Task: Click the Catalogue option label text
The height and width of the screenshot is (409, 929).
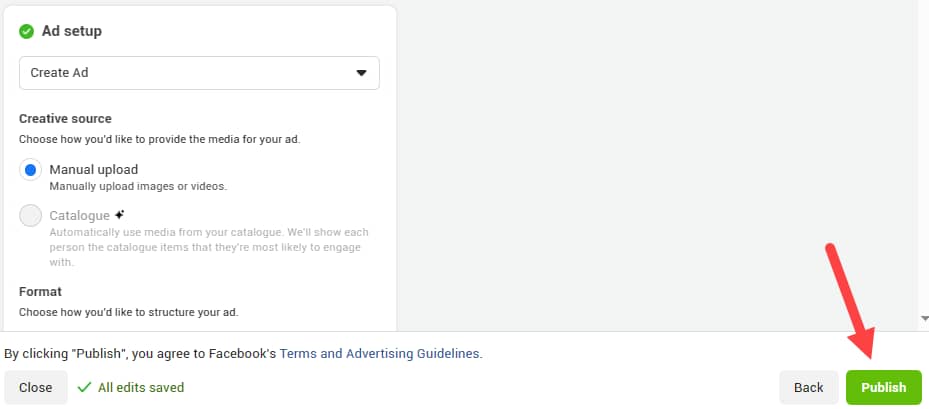Action: pos(79,216)
